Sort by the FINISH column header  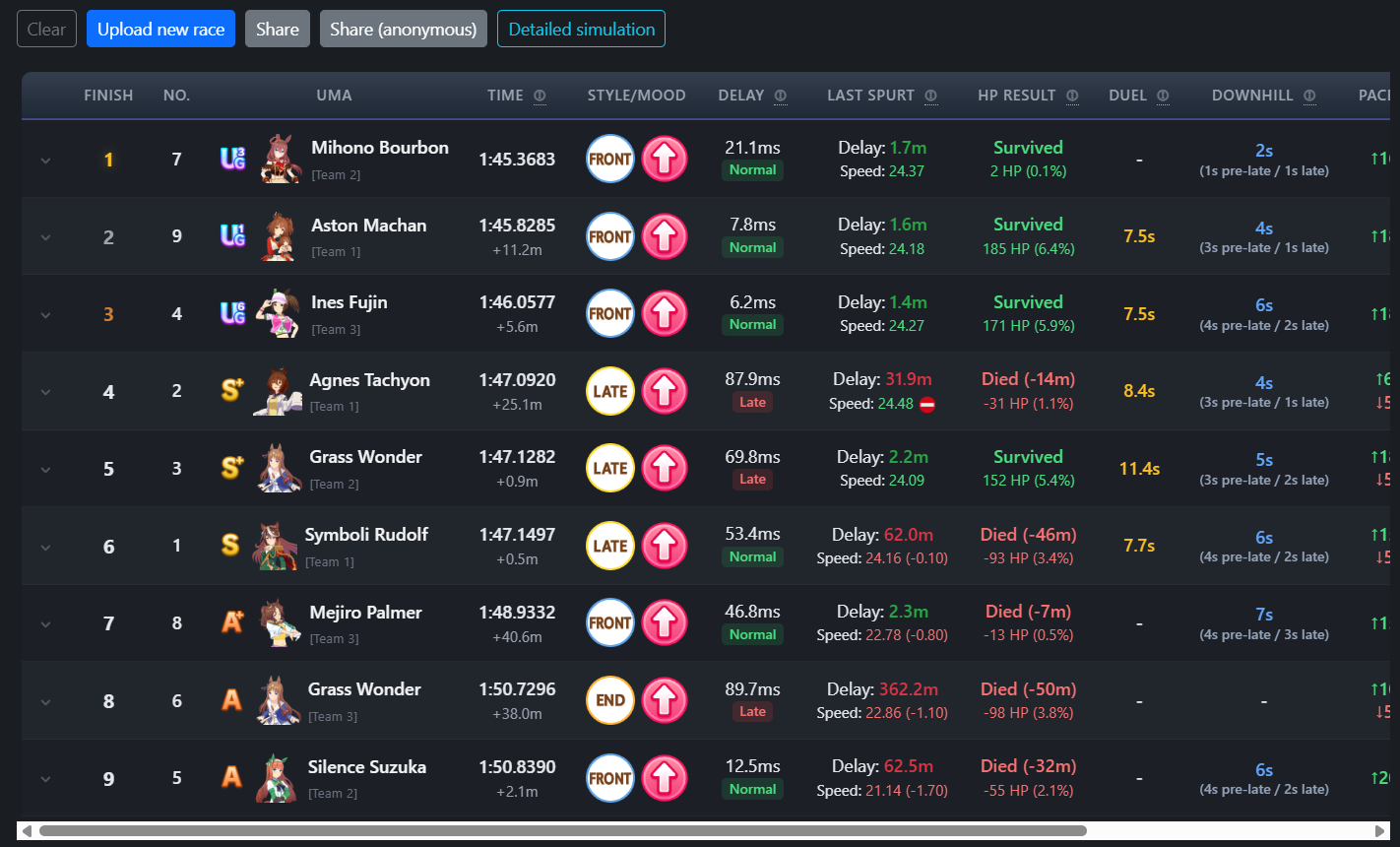[108, 96]
